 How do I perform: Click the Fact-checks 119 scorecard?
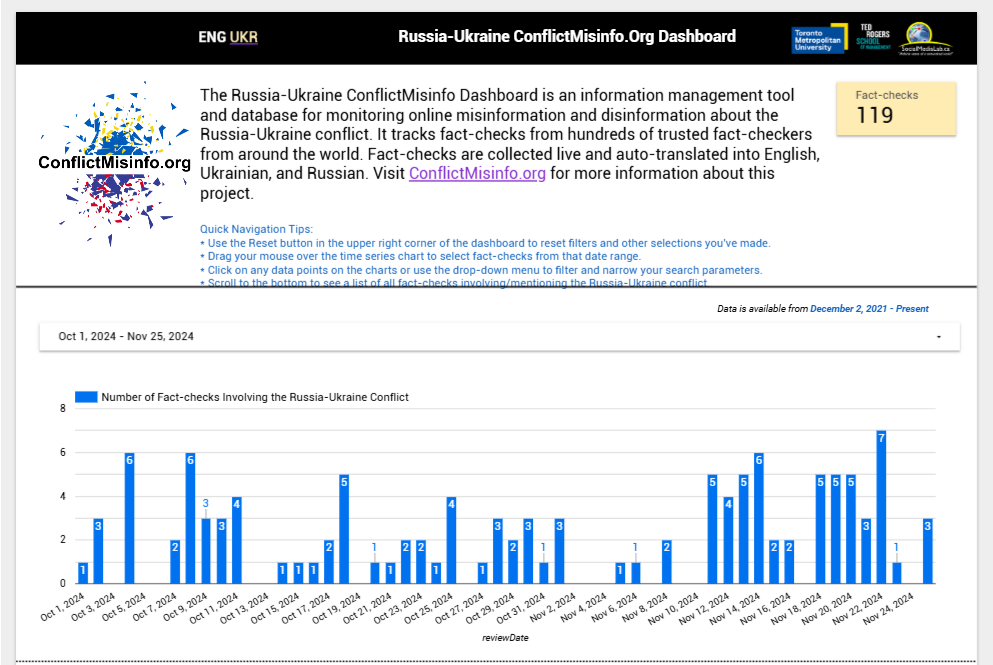tap(895, 108)
